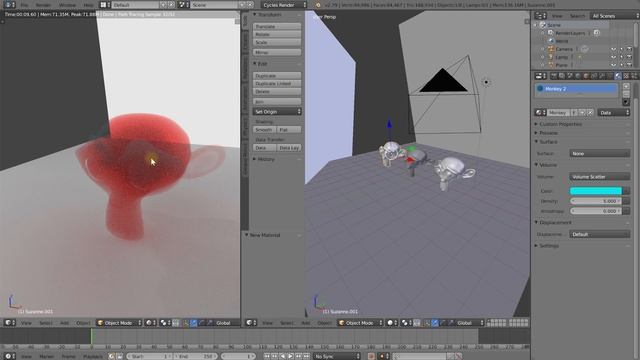
Task: Open the Marker menu in timeline
Action: (x=47, y=356)
